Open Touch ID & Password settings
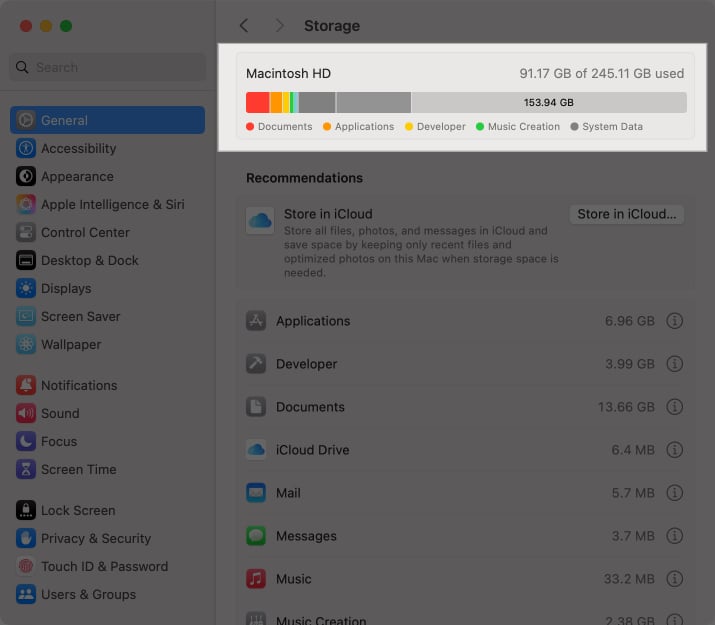Viewport: 715px width, 625px height. (x=105, y=566)
